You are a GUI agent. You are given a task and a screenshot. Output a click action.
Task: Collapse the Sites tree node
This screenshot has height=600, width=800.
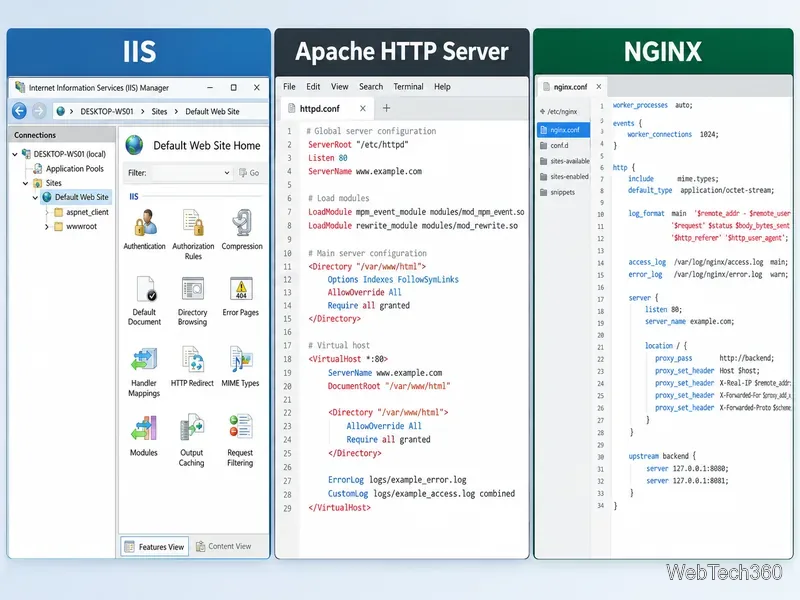click(26, 183)
